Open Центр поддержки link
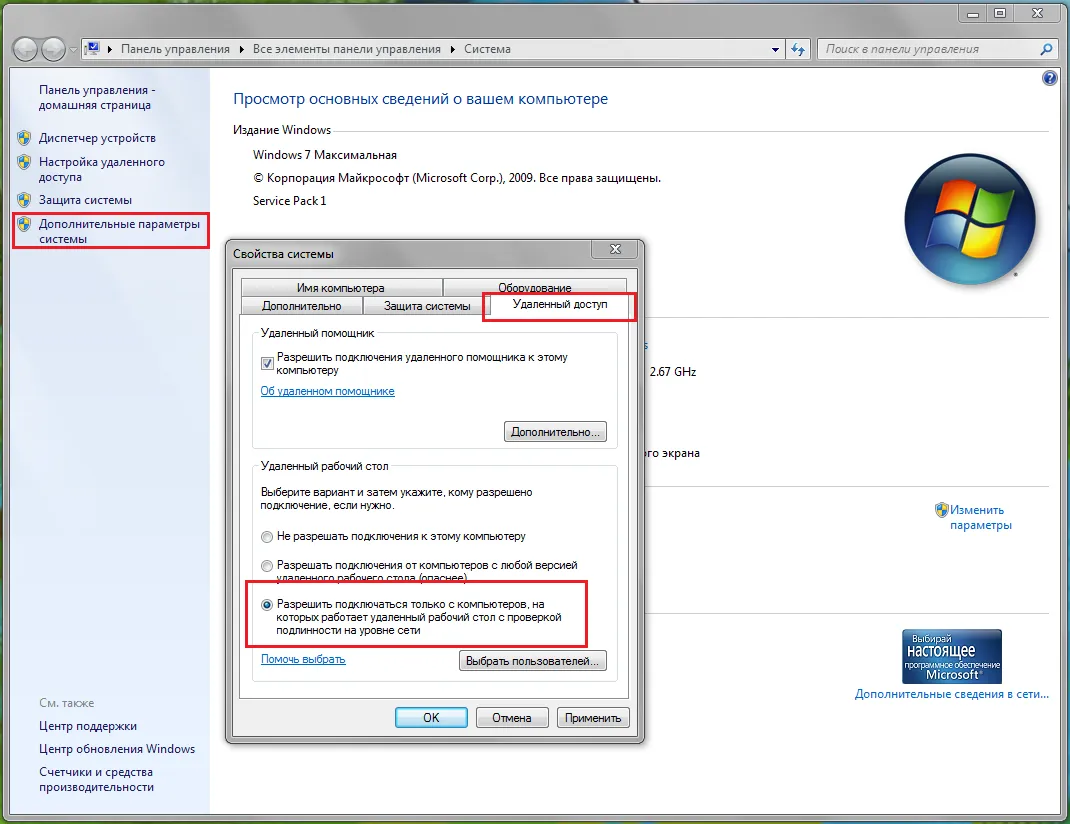 [x=87, y=726]
